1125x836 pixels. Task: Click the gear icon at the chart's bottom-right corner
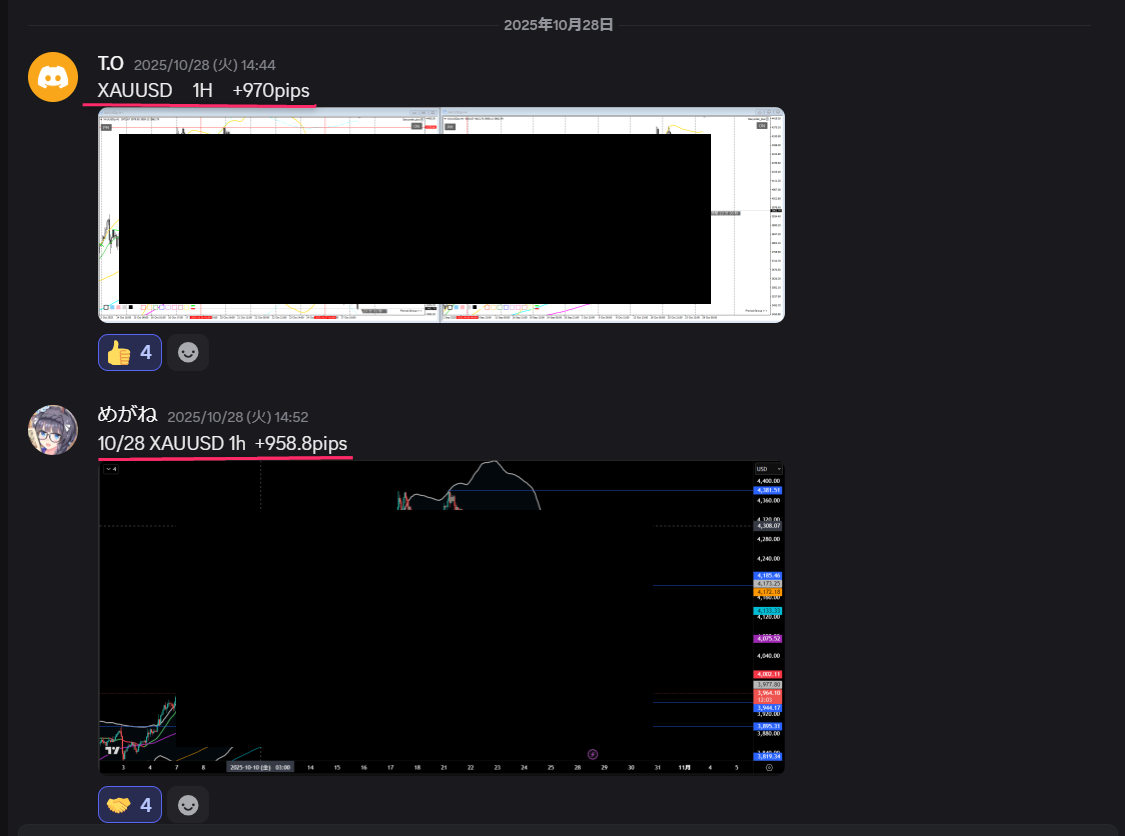pyautogui.click(x=768, y=767)
